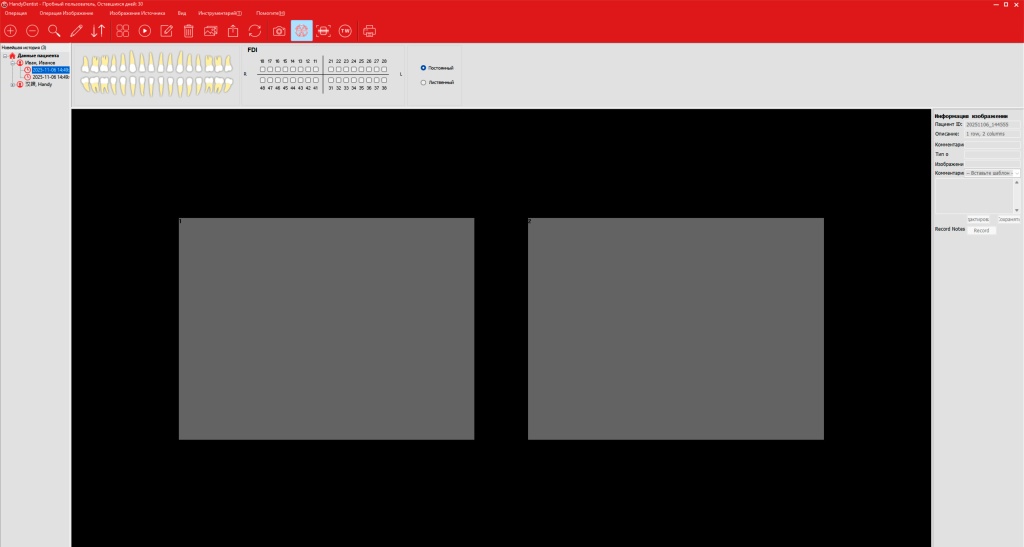Click the Сохранить button in info panel
Viewport: 1024px width, 547px height.
click(1009, 219)
